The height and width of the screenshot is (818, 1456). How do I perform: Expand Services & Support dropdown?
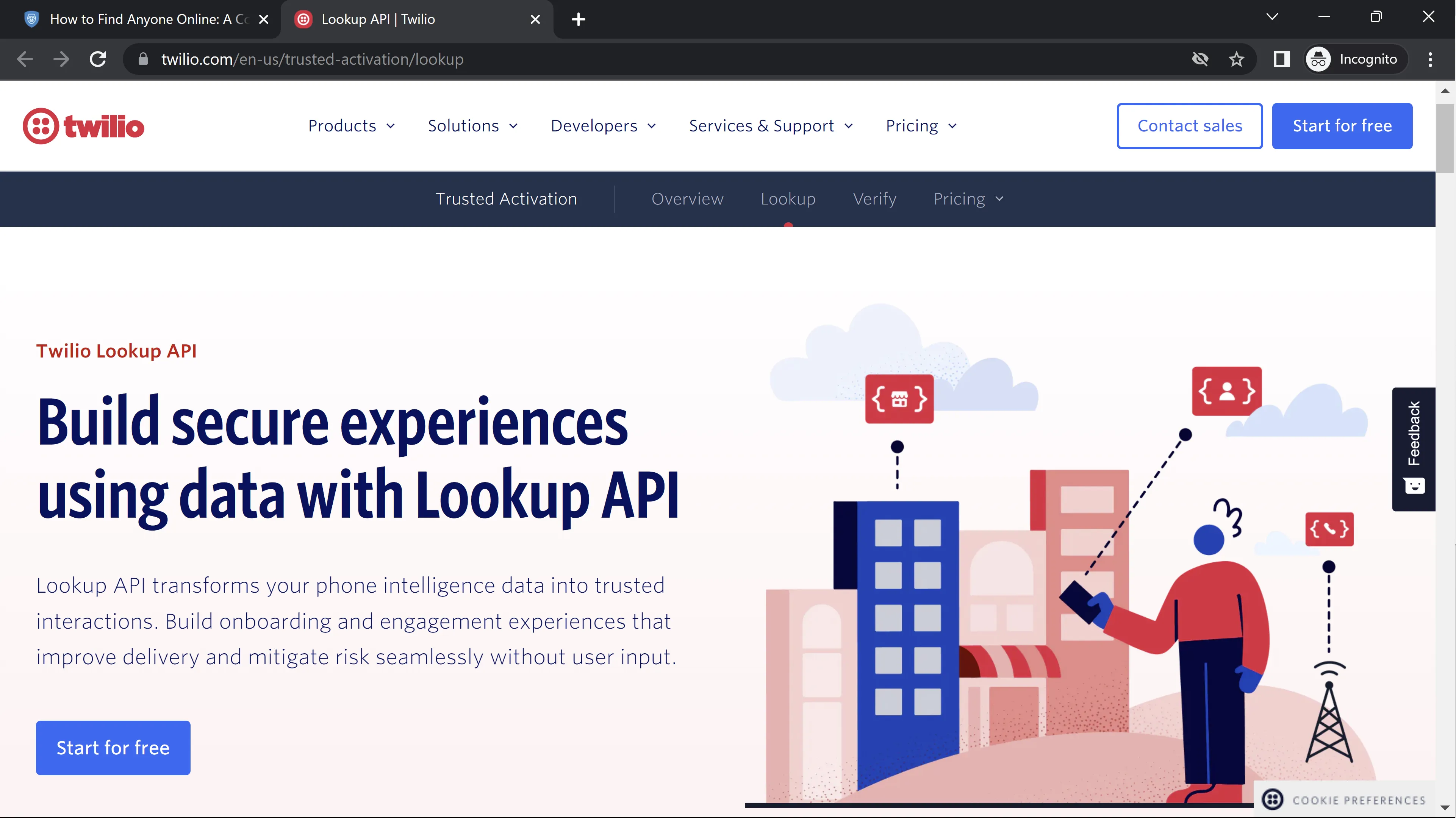770,125
